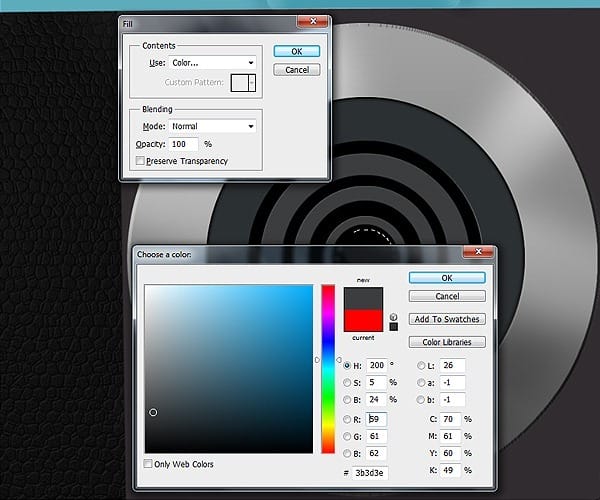Click the L value field showing 26
The image size is (600, 500).
[452, 365]
